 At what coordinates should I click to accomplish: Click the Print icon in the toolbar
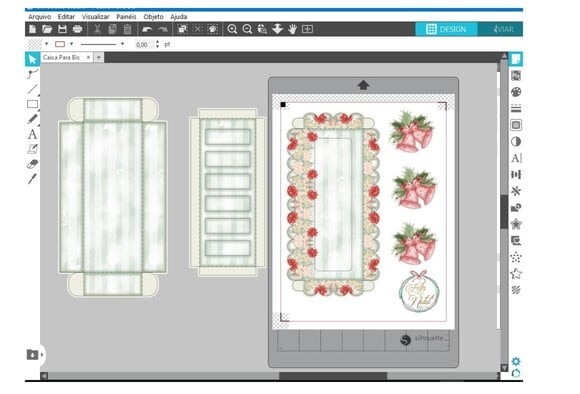coord(77,29)
